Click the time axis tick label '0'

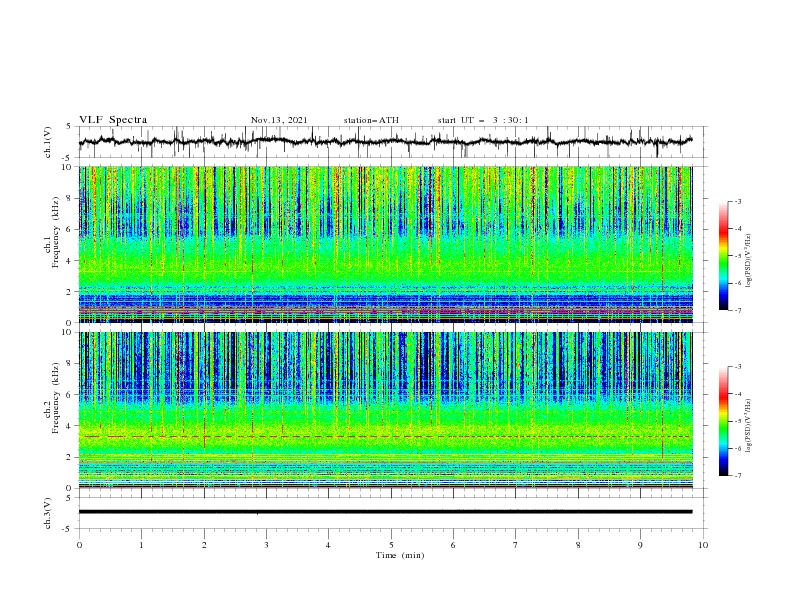pos(79,545)
